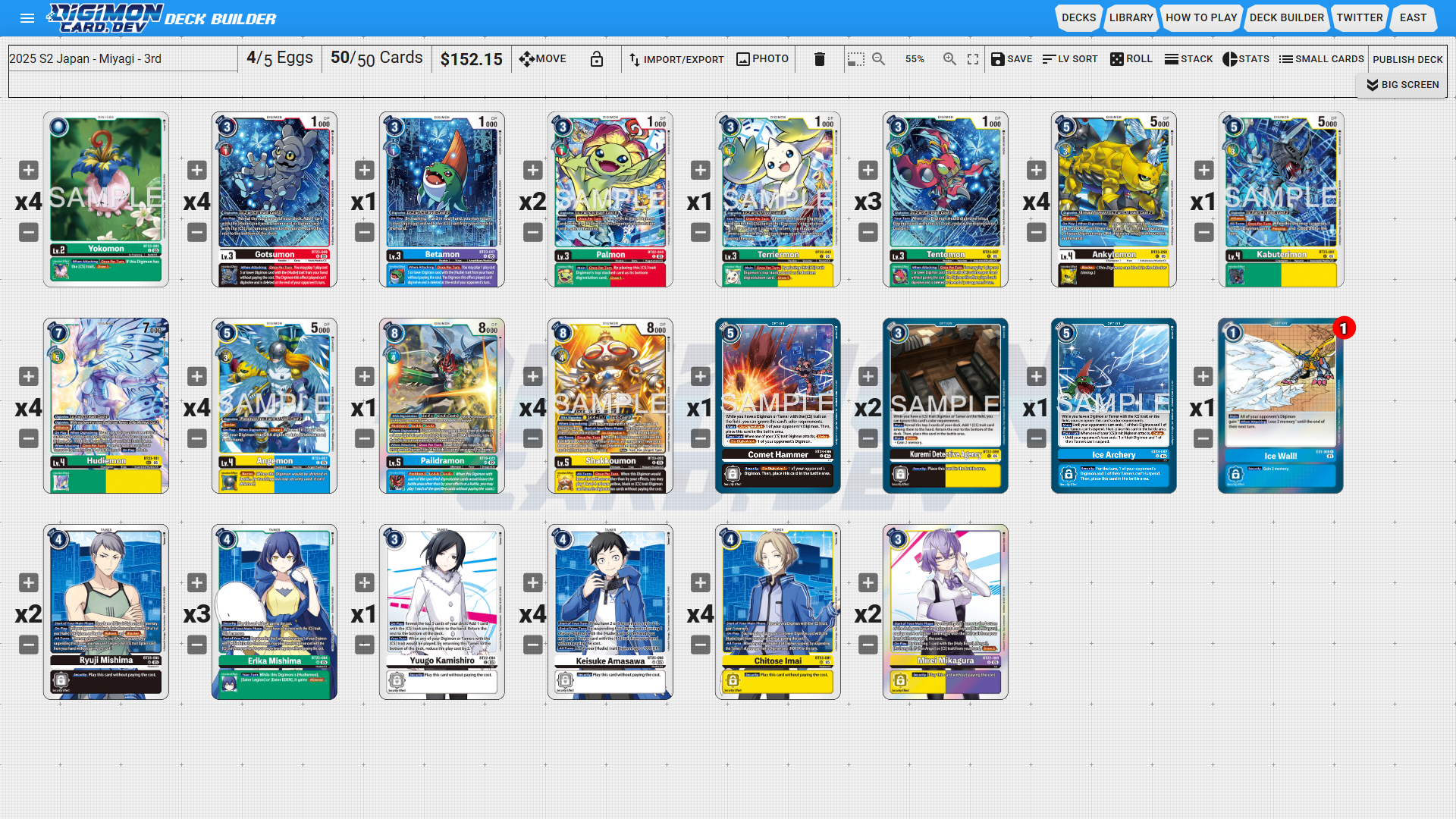Go to How To Play tab
Viewport: 1456px width, 819px height.
(1200, 17)
